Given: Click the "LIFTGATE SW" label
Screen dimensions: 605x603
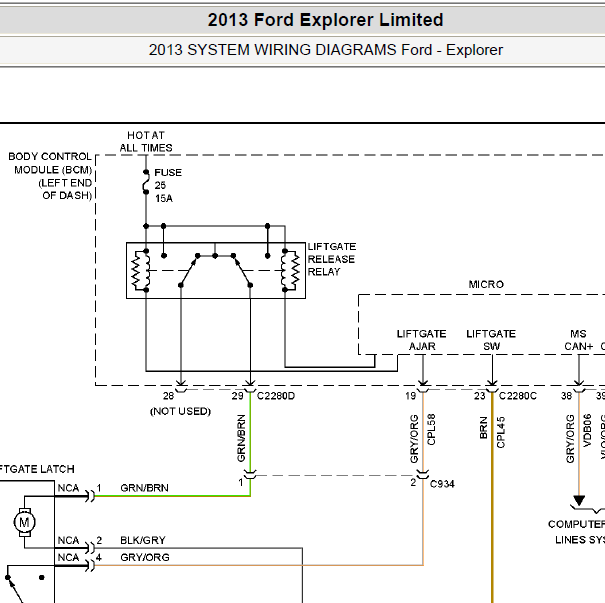Looking at the screenshot, I should click(491, 340).
